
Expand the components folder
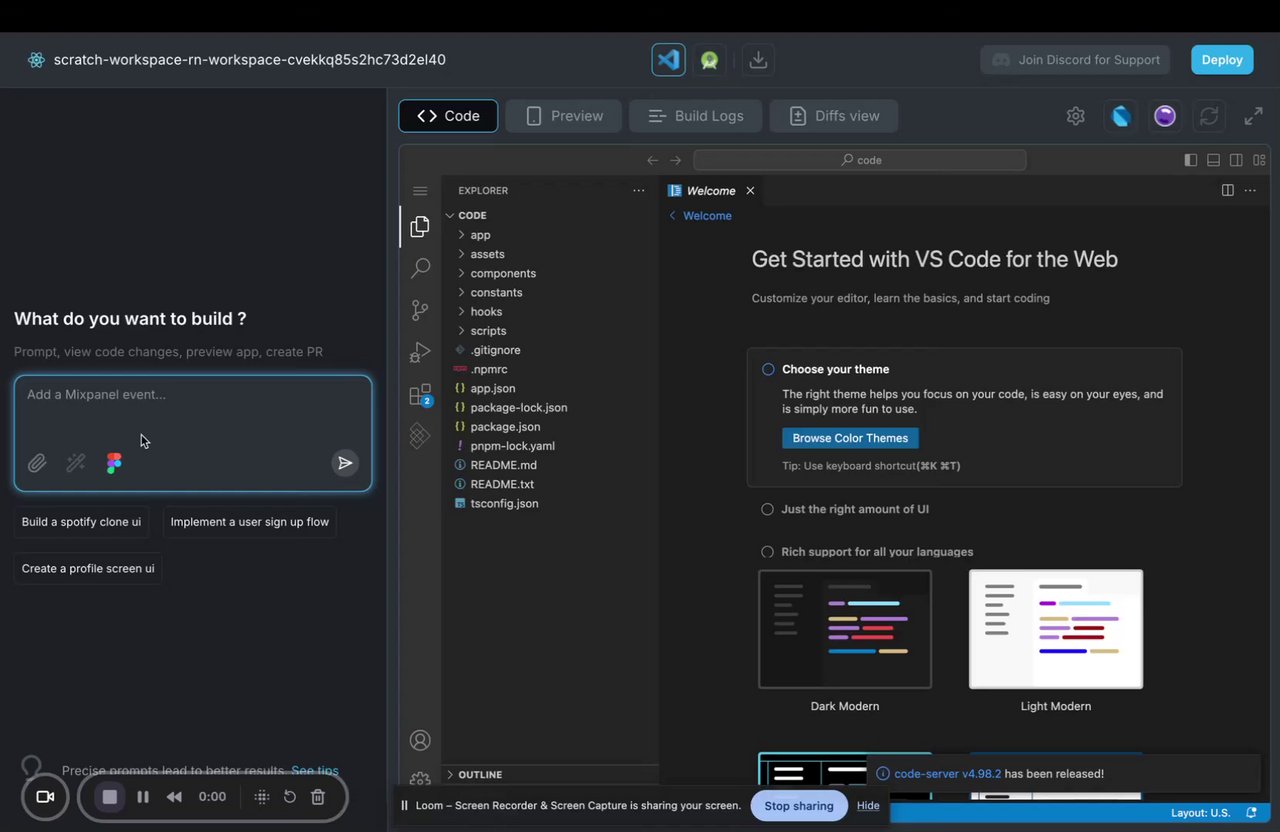(x=503, y=273)
